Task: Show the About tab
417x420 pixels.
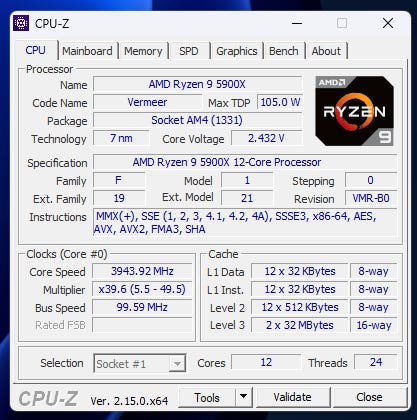Action: click(x=326, y=51)
